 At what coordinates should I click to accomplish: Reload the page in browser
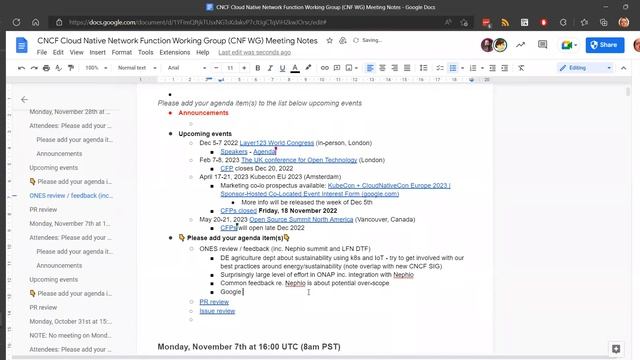(x=16, y=22)
